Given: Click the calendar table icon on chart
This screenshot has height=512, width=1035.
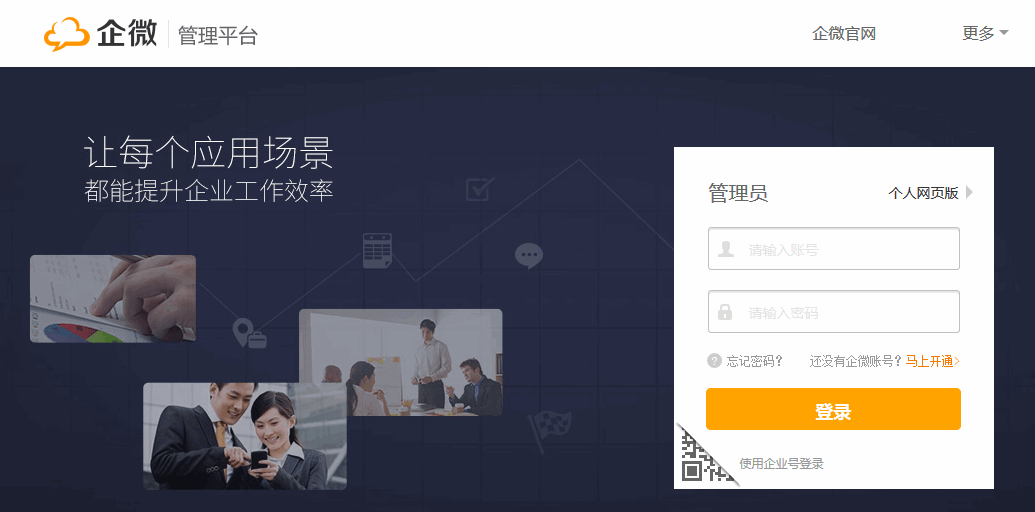Looking at the screenshot, I should pyautogui.click(x=378, y=251).
